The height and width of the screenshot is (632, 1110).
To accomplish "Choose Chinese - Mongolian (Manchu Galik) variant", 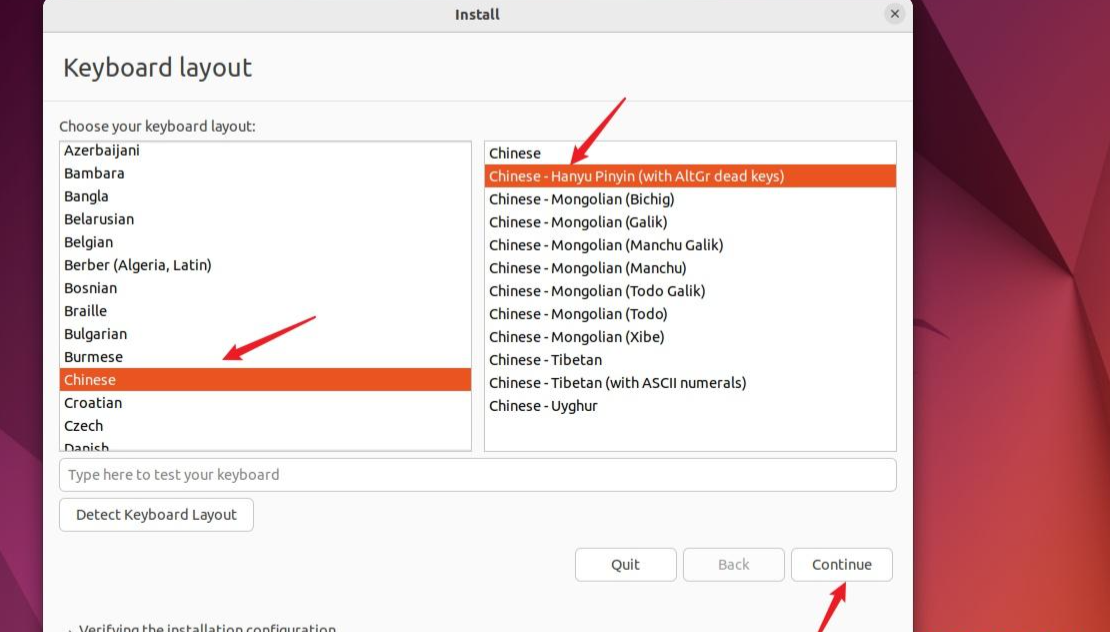I will (x=690, y=246).
